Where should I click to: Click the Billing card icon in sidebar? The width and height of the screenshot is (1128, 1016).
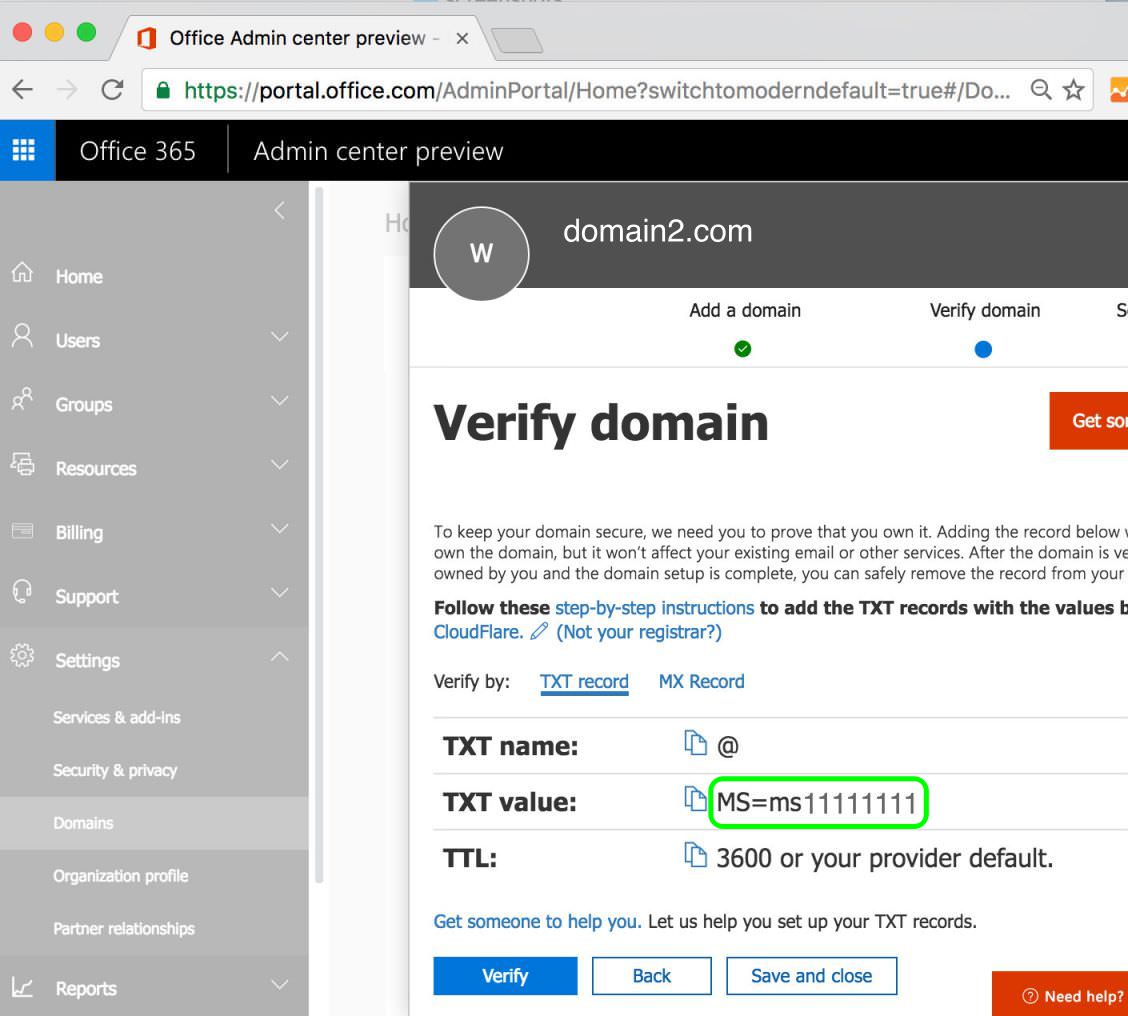click(22, 531)
